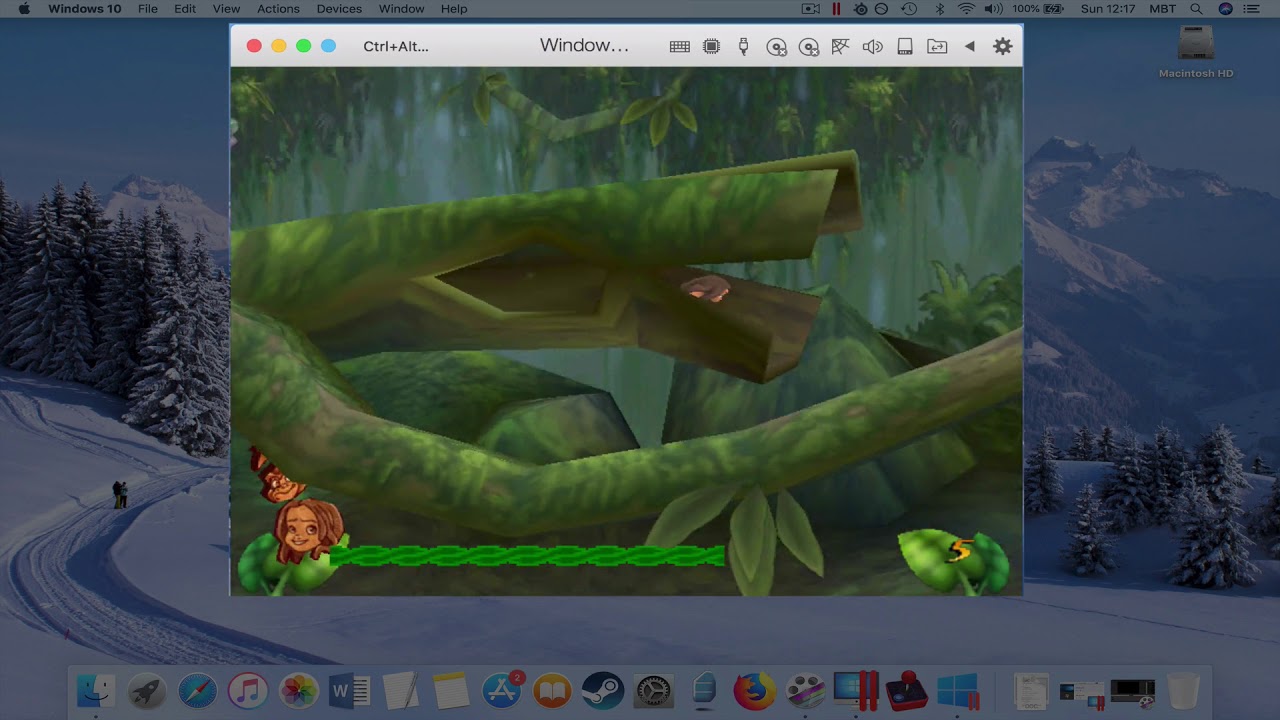Screen dimensions: 1280x720
Task: Launch Safari from the Dock
Action: [x=197, y=691]
